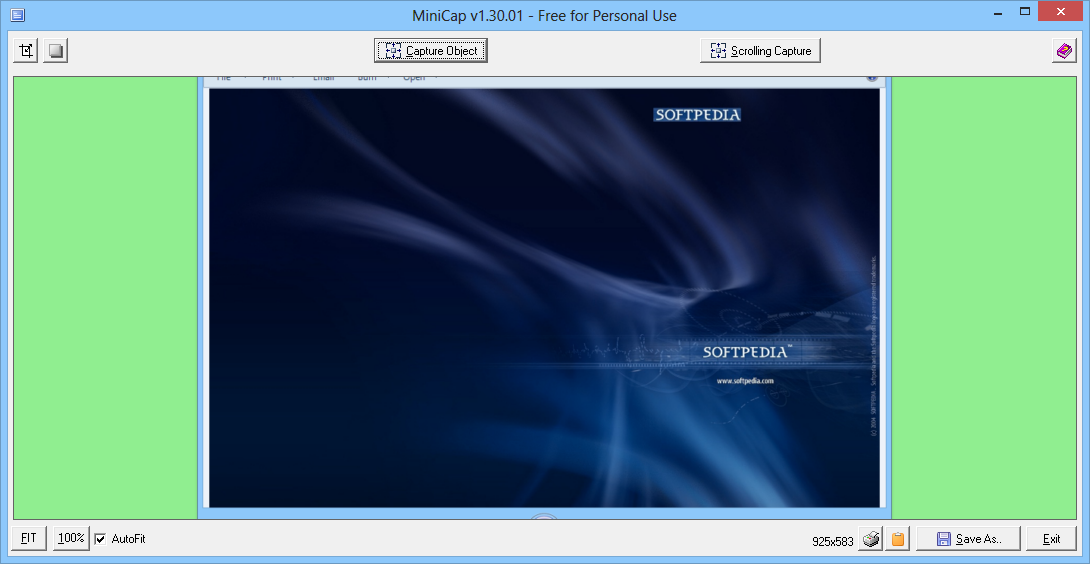Copy capture with the clipboard icon

(x=898, y=538)
